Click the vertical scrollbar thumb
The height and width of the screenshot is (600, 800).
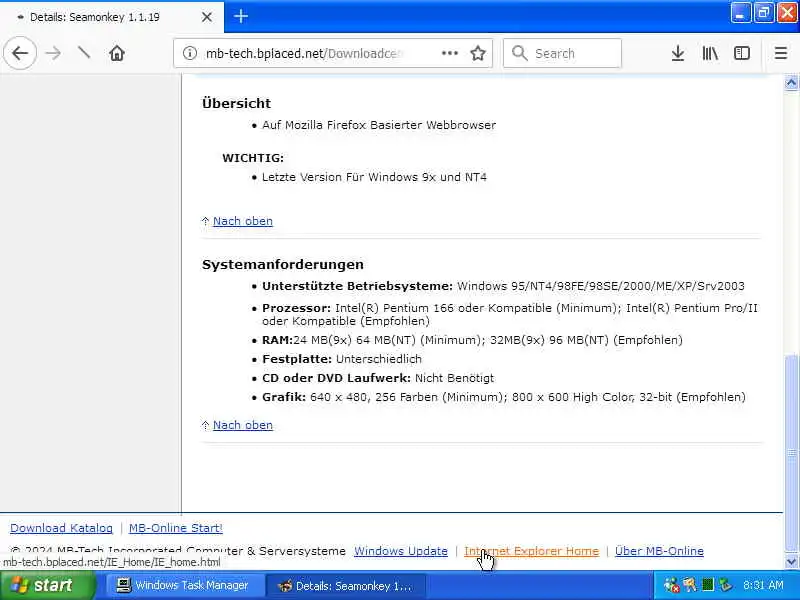point(791,454)
